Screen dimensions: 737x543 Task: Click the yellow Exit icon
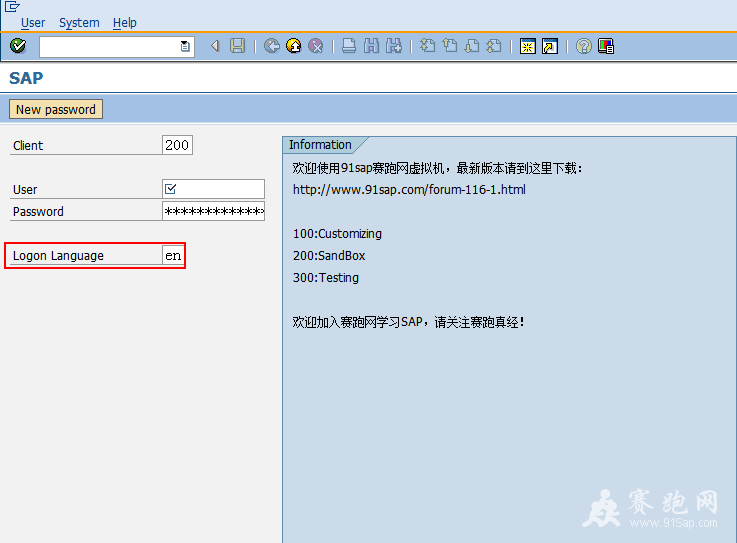click(x=294, y=46)
